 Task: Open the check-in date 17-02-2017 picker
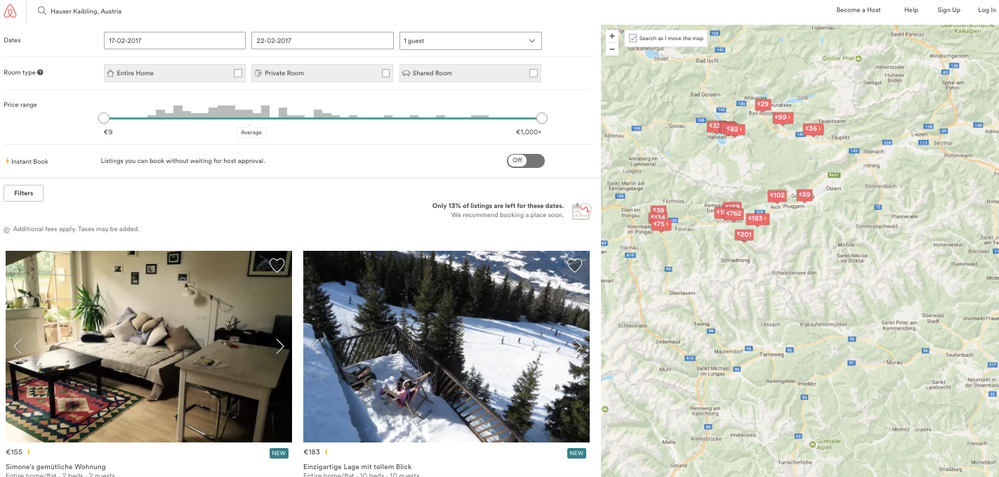pyautogui.click(x=174, y=41)
